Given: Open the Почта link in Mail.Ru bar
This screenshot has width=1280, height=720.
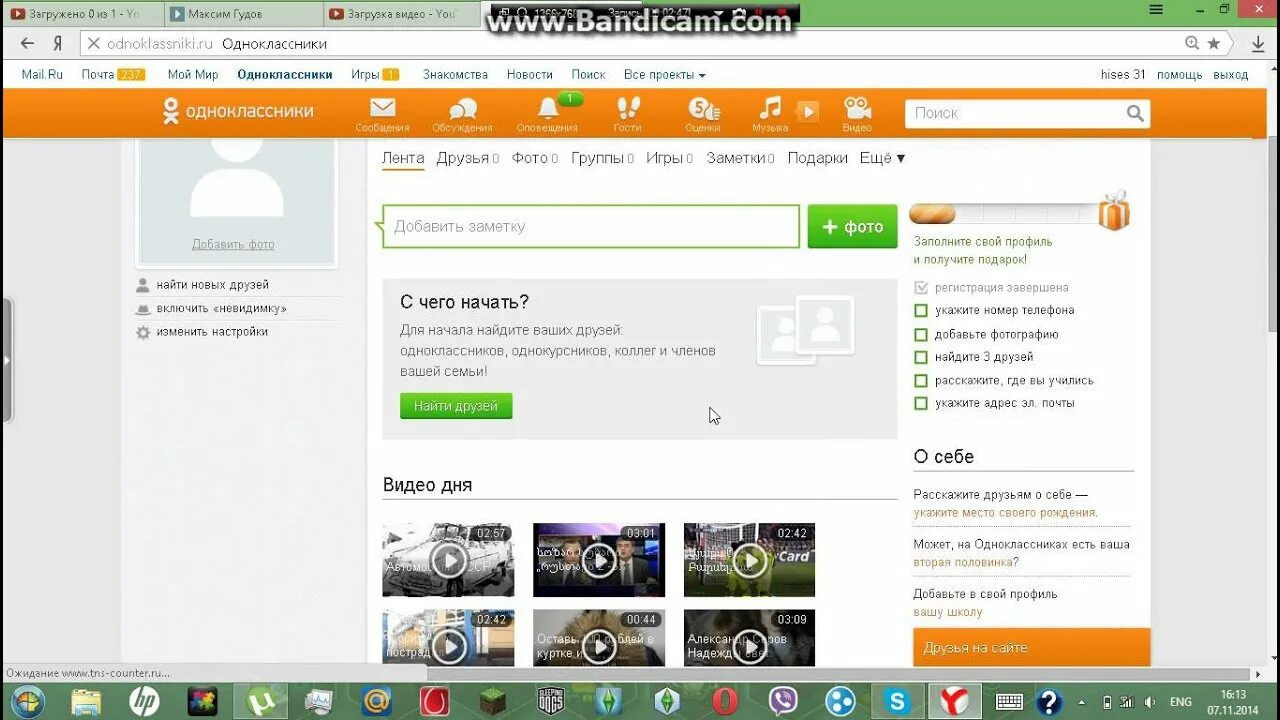Looking at the screenshot, I should point(98,75).
